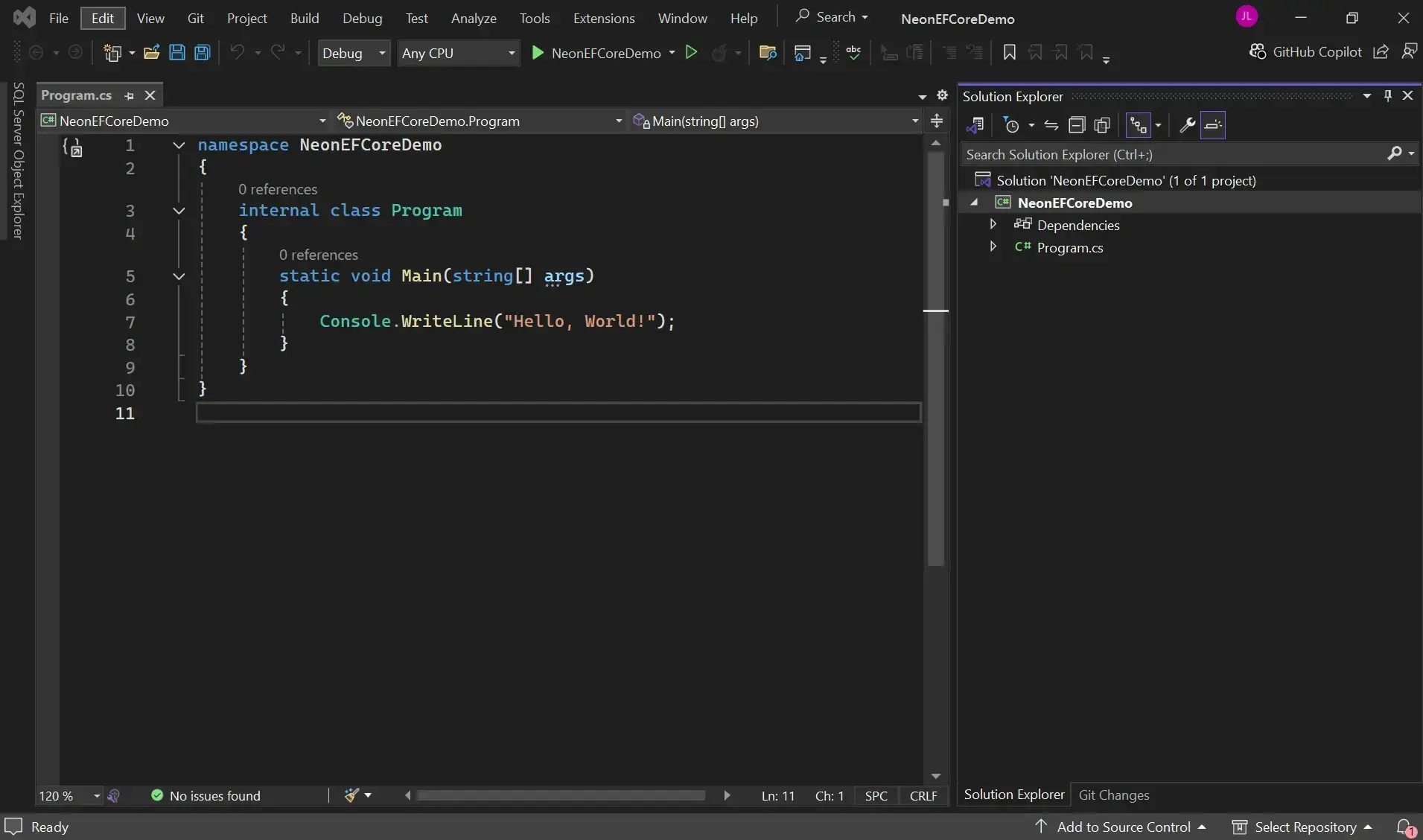Viewport: 1423px width, 840px height.
Task: Open GitHub Copilot from the toolbar
Action: point(1305,52)
